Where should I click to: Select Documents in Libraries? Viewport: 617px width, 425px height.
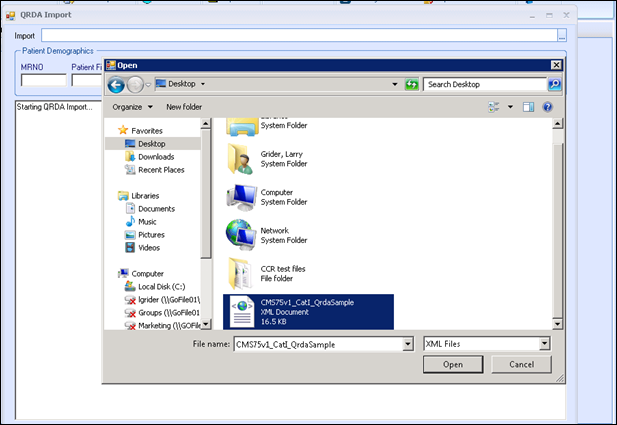[x=156, y=209]
